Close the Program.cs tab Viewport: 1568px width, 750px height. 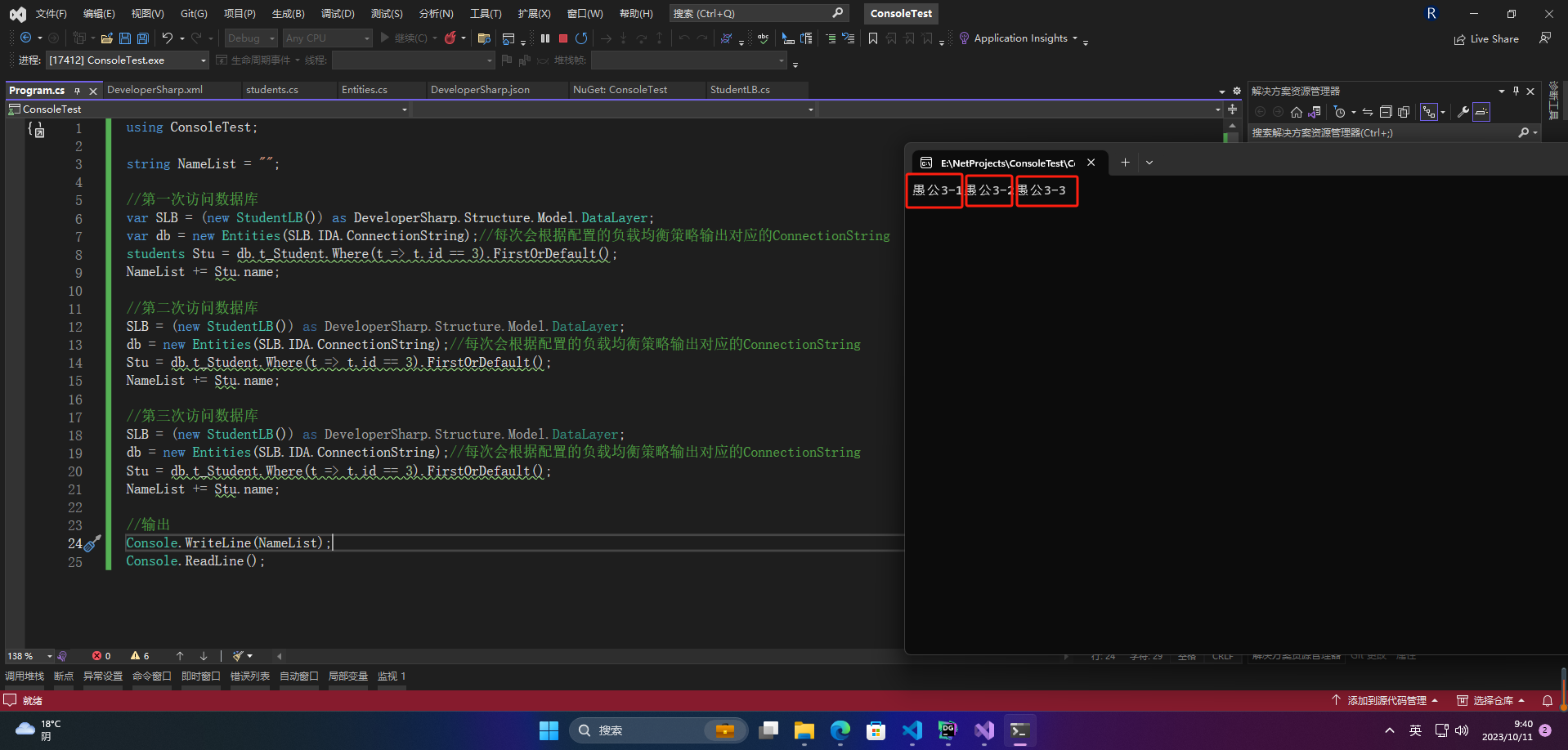pos(93,91)
